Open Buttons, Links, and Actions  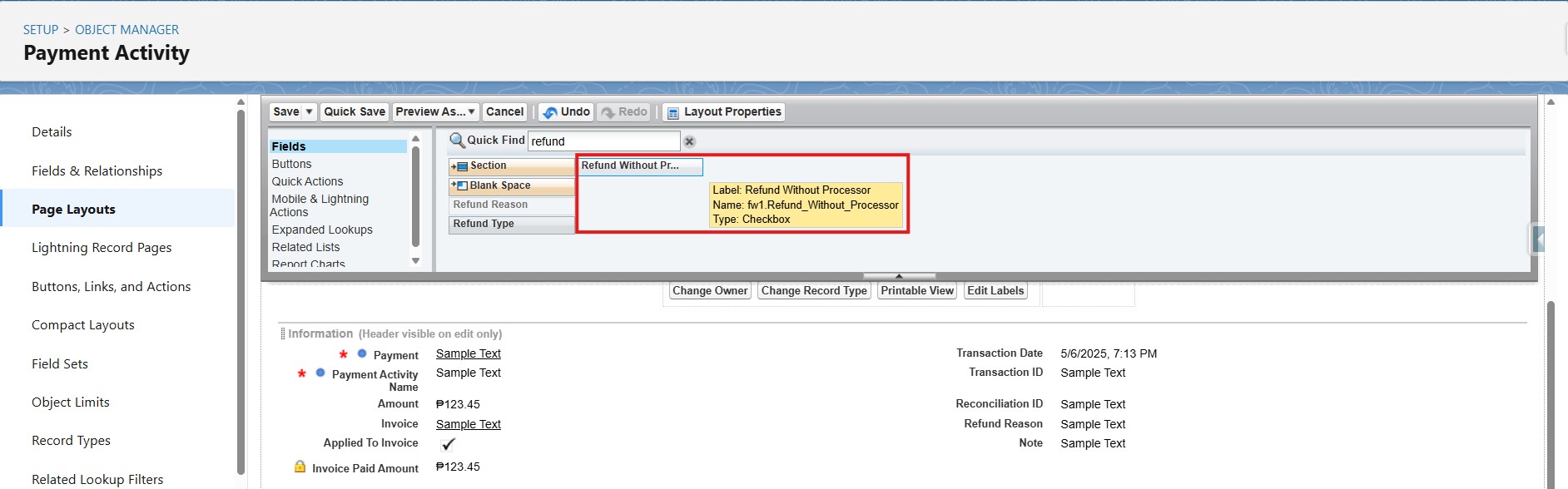[111, 287]
